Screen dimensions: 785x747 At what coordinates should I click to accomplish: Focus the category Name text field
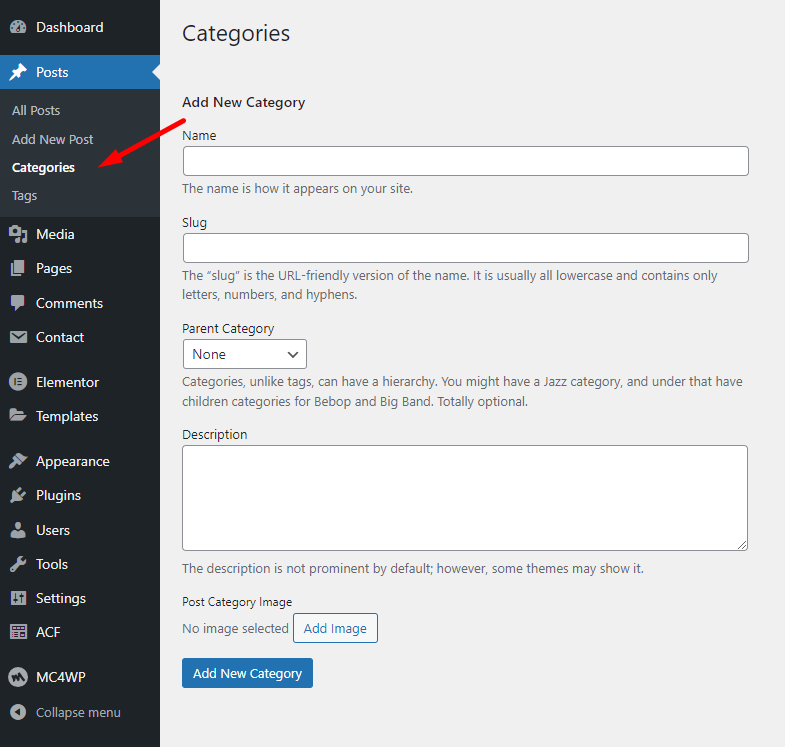point(465,161)
